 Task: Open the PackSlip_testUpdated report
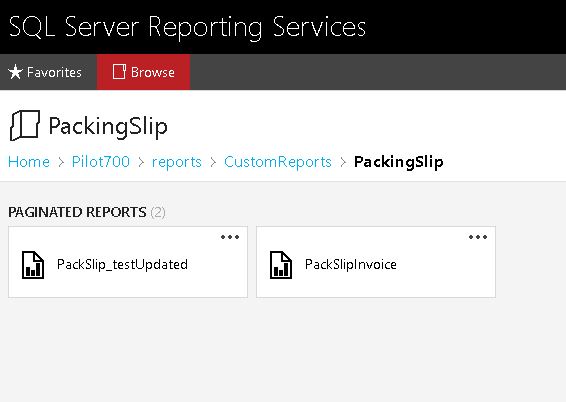pos(128,262)
